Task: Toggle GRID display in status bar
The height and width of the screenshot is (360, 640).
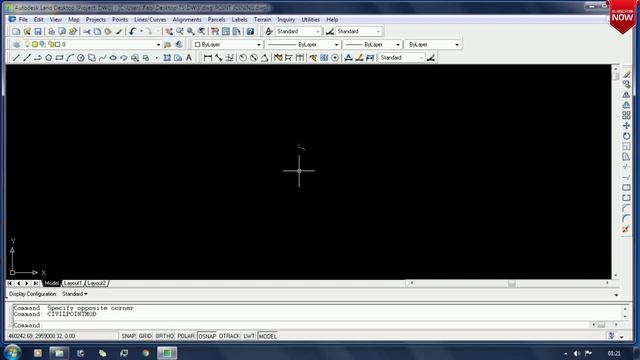Action: point(145,336)
